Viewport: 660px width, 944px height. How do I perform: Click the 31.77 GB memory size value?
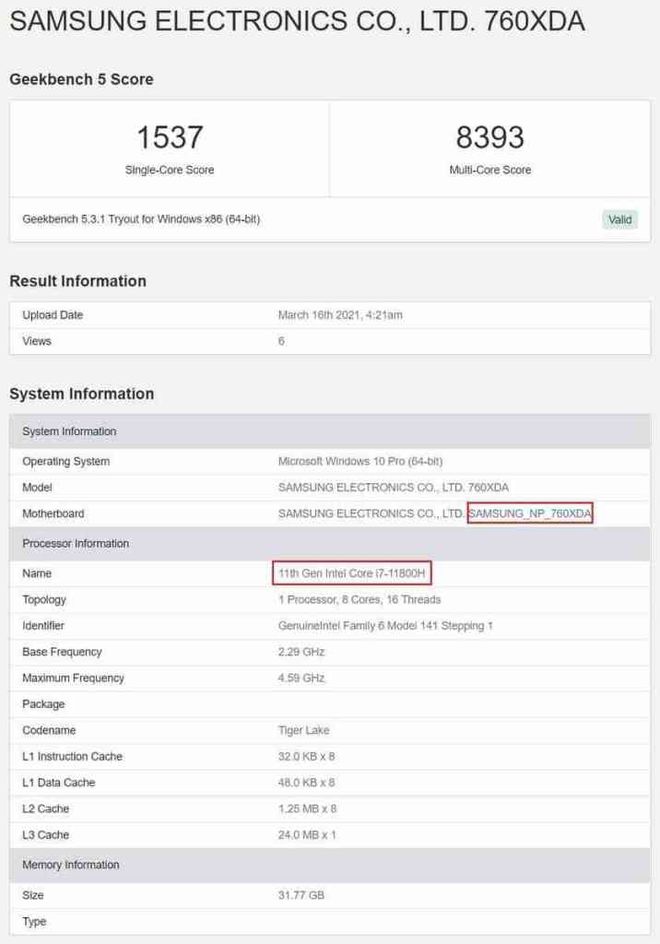(x=301, y=895)
